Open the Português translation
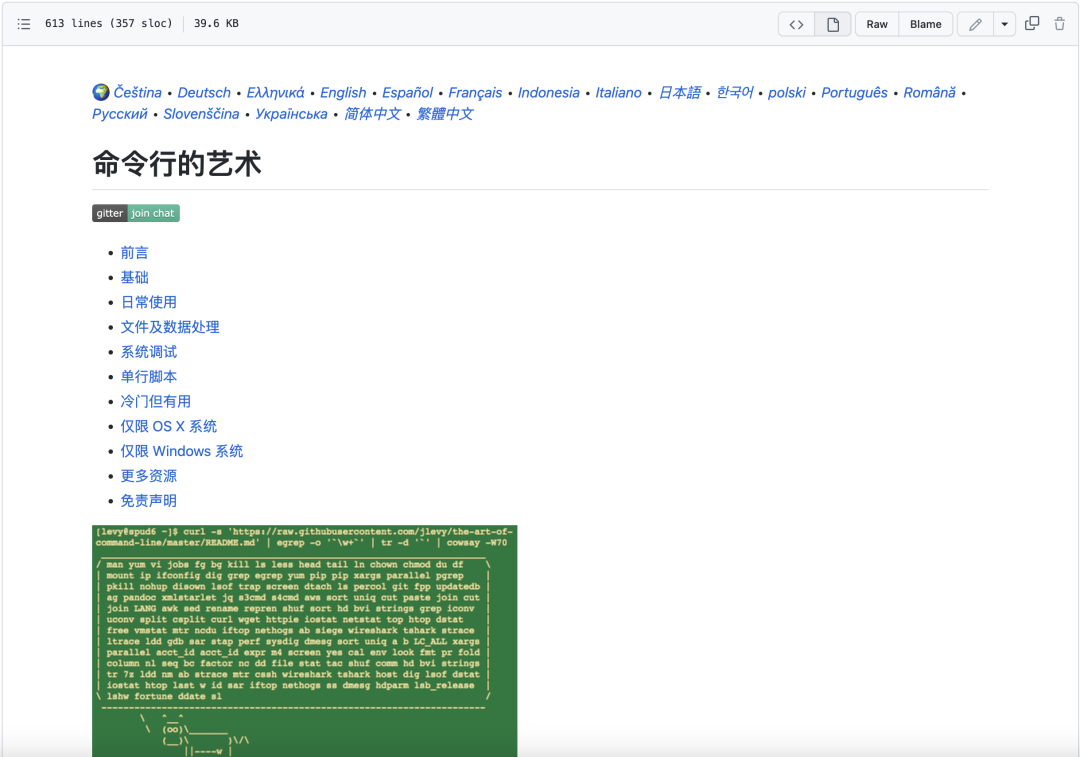The height and width of the screenshot is (757, 1080). pyautogui.click(x=855, y=92)
